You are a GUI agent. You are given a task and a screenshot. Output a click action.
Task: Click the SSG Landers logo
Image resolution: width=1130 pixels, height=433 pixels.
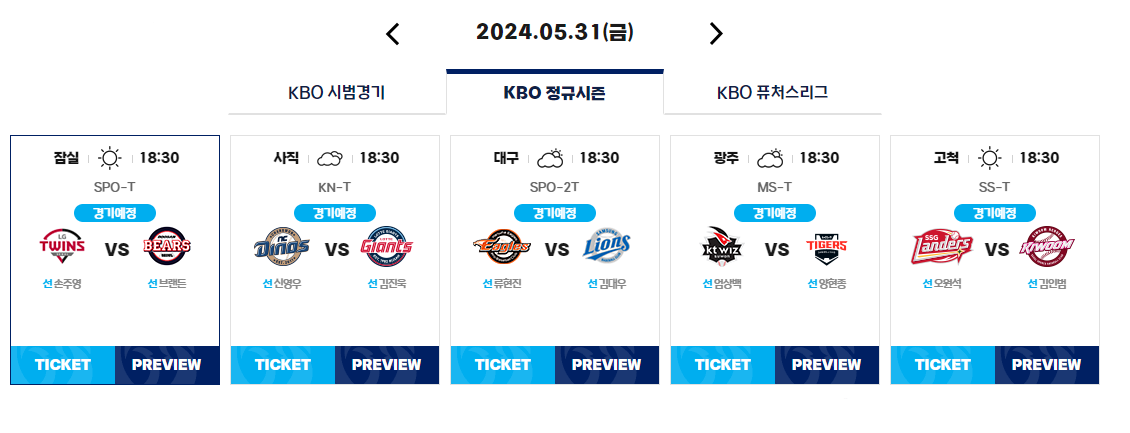(942, 246)
